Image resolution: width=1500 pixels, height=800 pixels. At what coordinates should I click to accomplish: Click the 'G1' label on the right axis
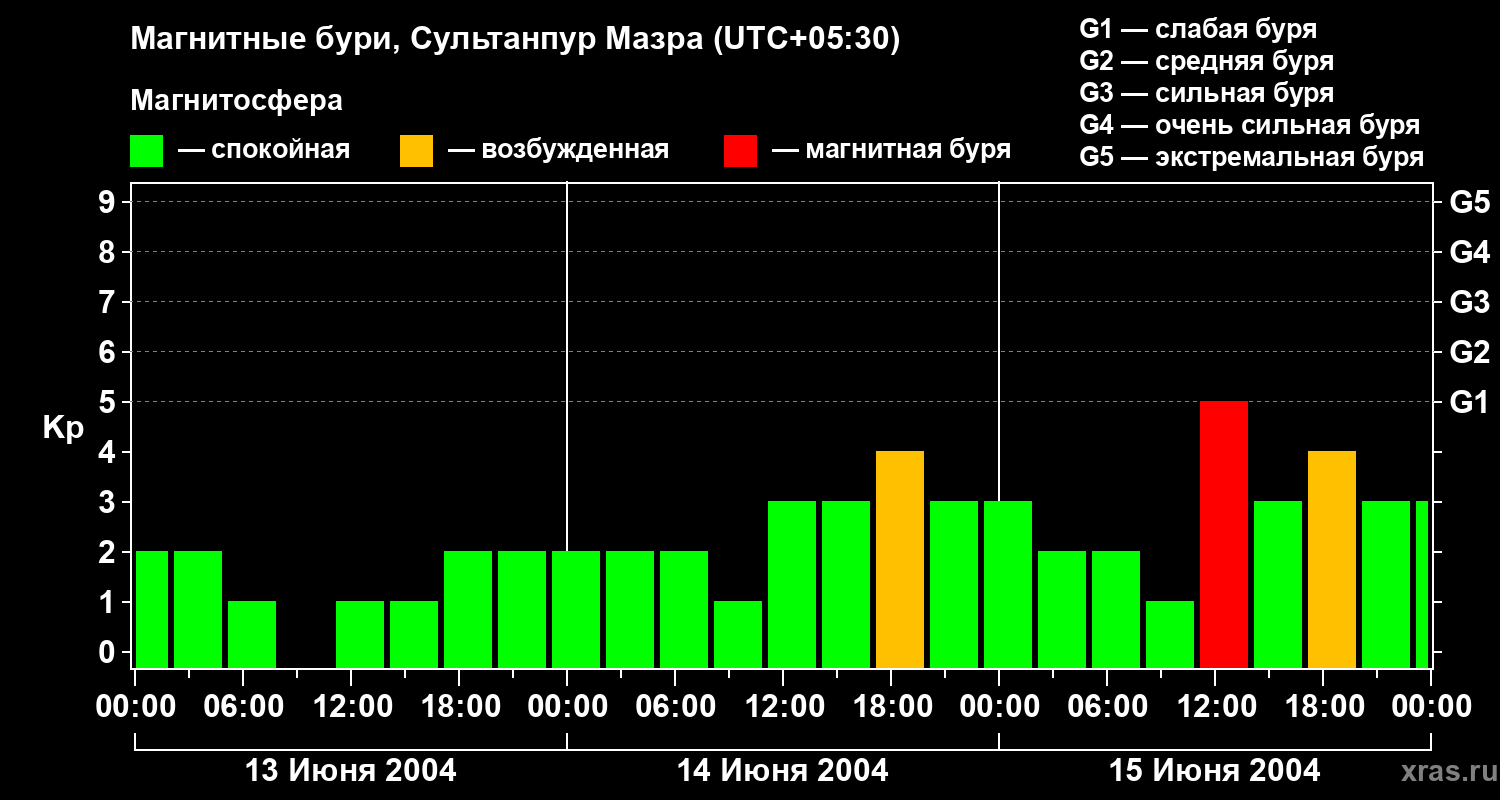click(x=1470, y=402)
